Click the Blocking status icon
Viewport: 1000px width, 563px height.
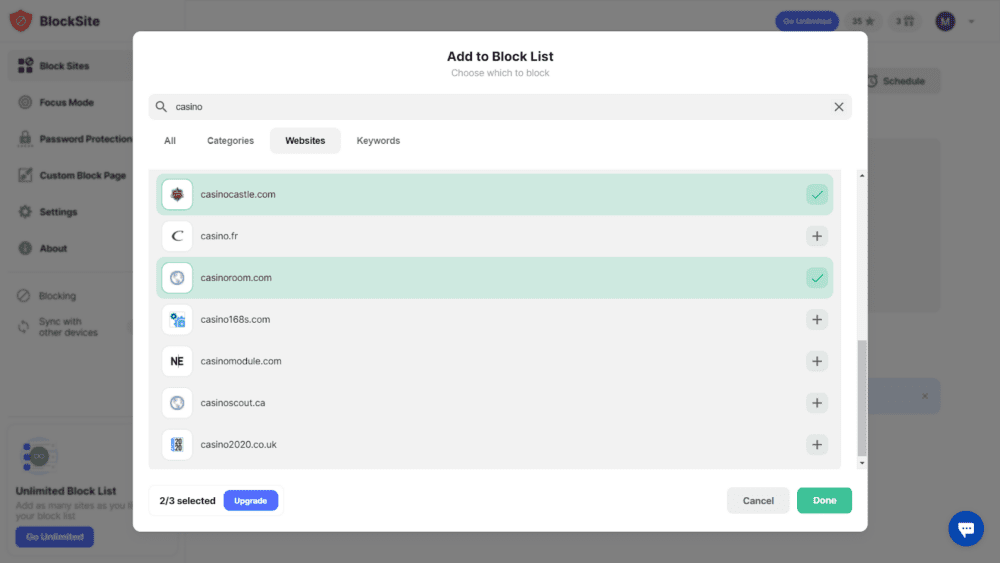tap(24, 296)
